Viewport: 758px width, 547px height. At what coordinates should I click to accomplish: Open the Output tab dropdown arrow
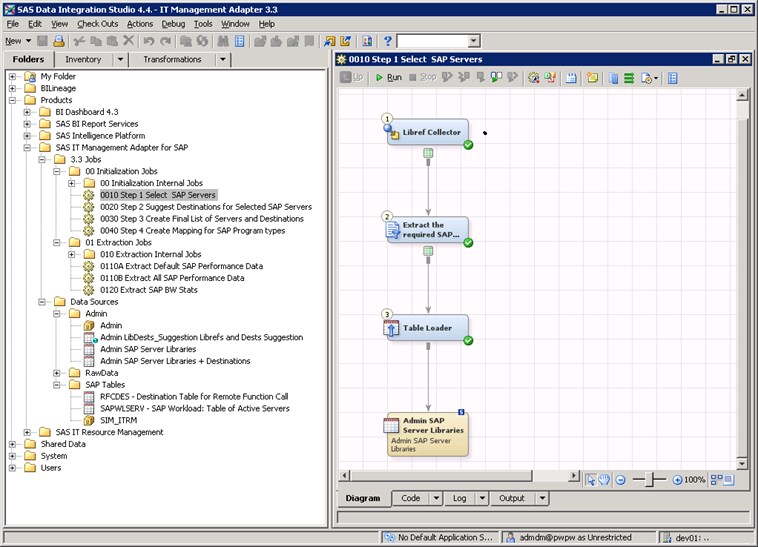[x=542, y=498]
